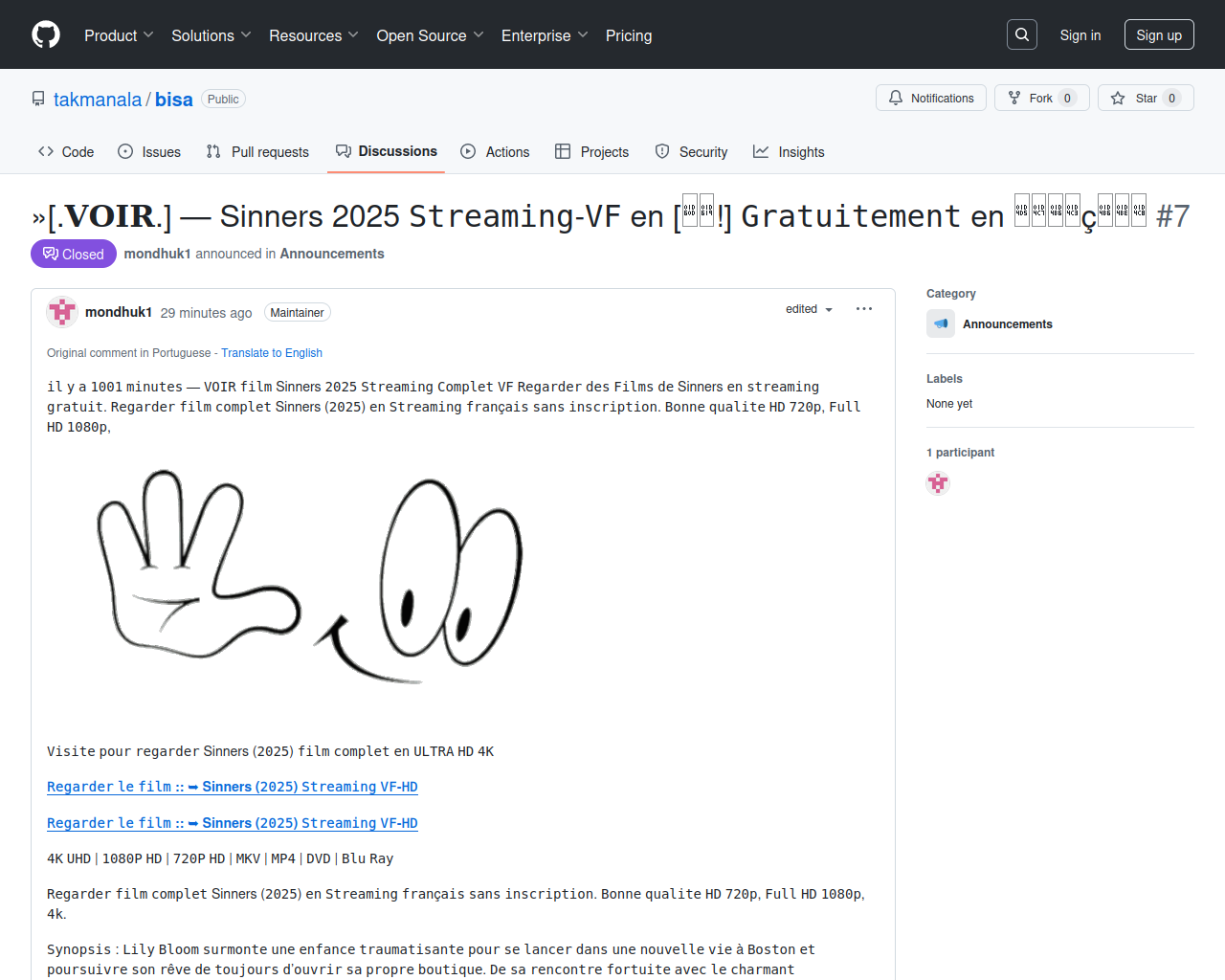Expand the Enterprise menu
This screenshot has width=1225, height=980.
545,35
